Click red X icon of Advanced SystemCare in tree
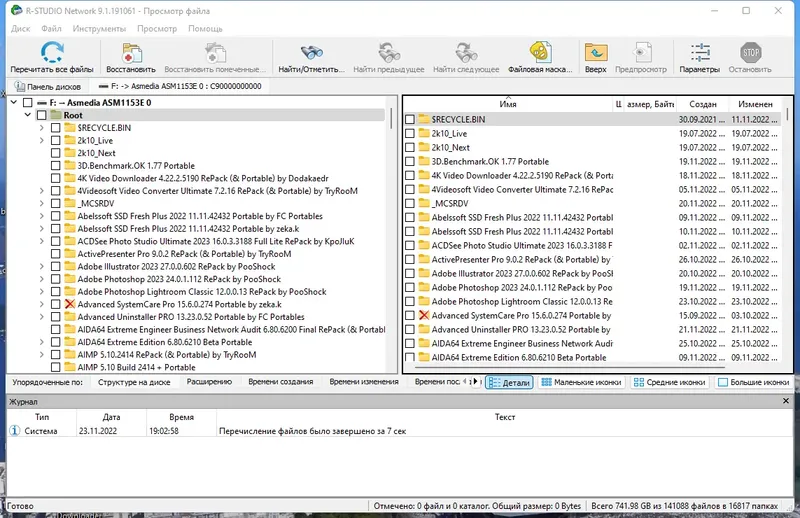The height and width of the screenshot is (518, 800). pyautogui.click(x=70, y=304)
